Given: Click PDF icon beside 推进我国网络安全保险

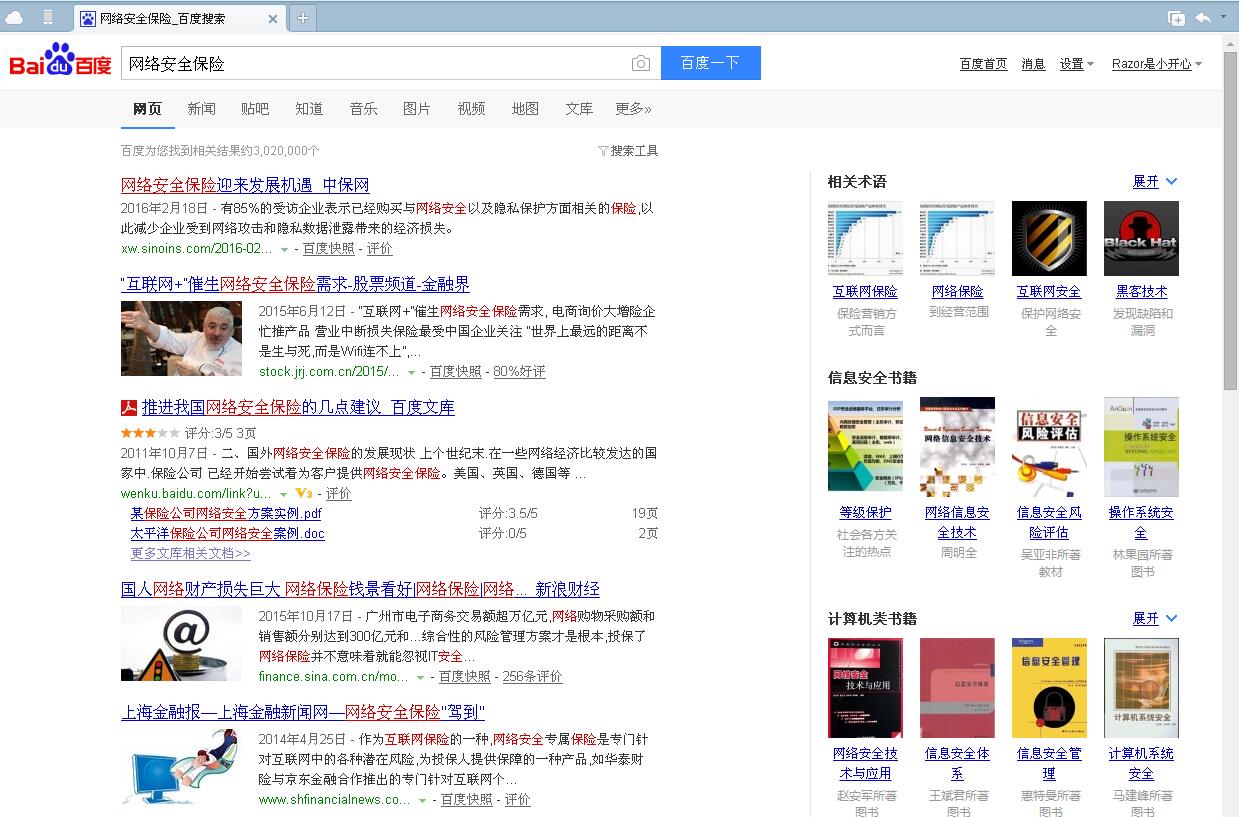Looking at the screenshot, I should (x=129, y=407).
